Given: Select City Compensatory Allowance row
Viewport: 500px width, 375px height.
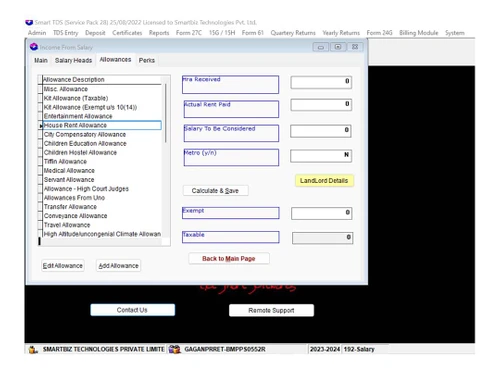Looking at the screenshot, I should pos(102,134).
